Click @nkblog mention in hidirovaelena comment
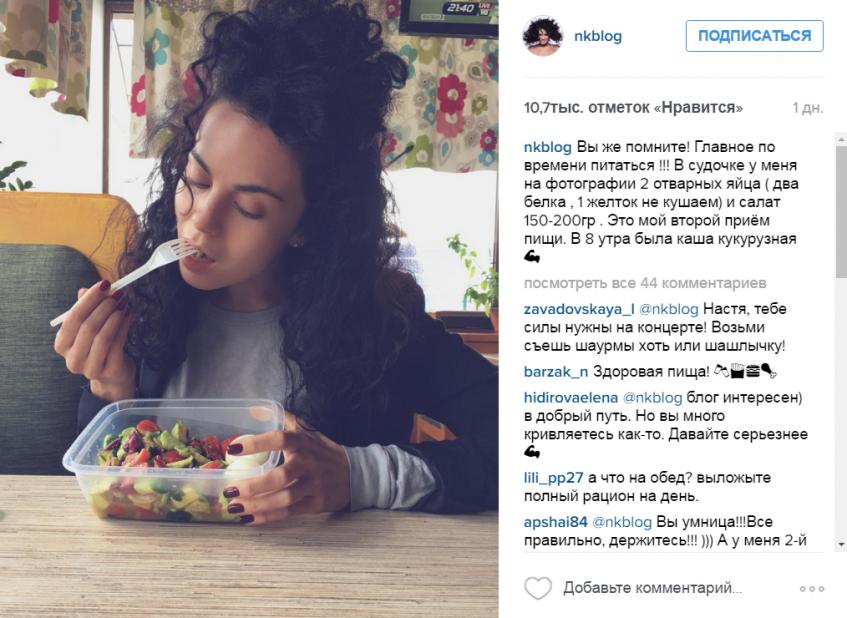The width and height of the screenshot is (847, 618). 653,398
